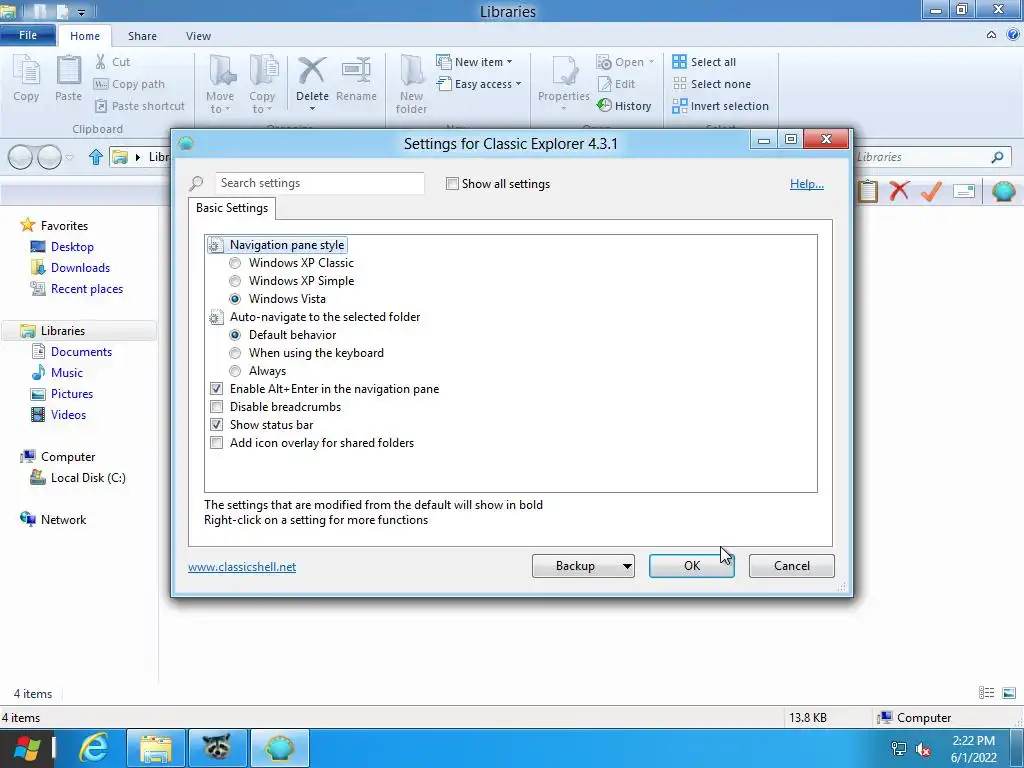Click the Paste icon in the Explorer ribbon

[x=69, y=71]
